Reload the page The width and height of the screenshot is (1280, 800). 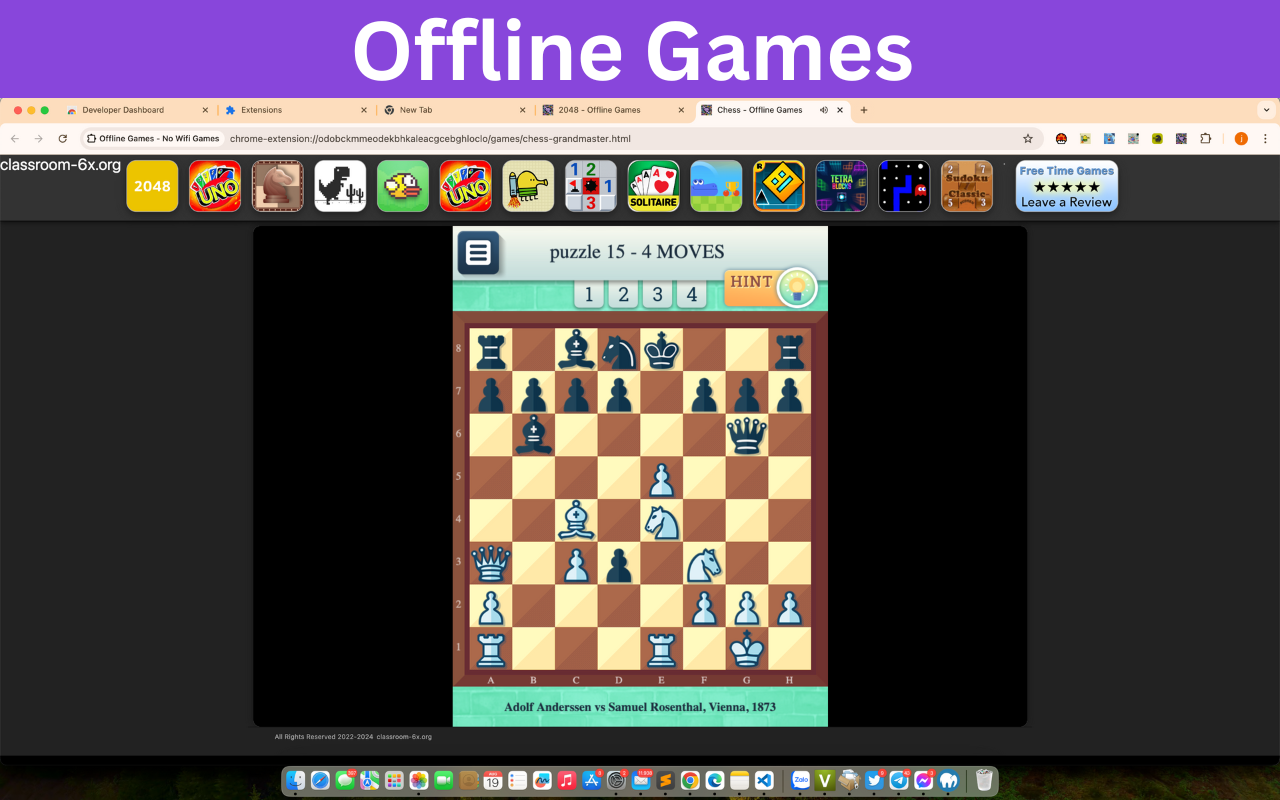tap(62, 139)
